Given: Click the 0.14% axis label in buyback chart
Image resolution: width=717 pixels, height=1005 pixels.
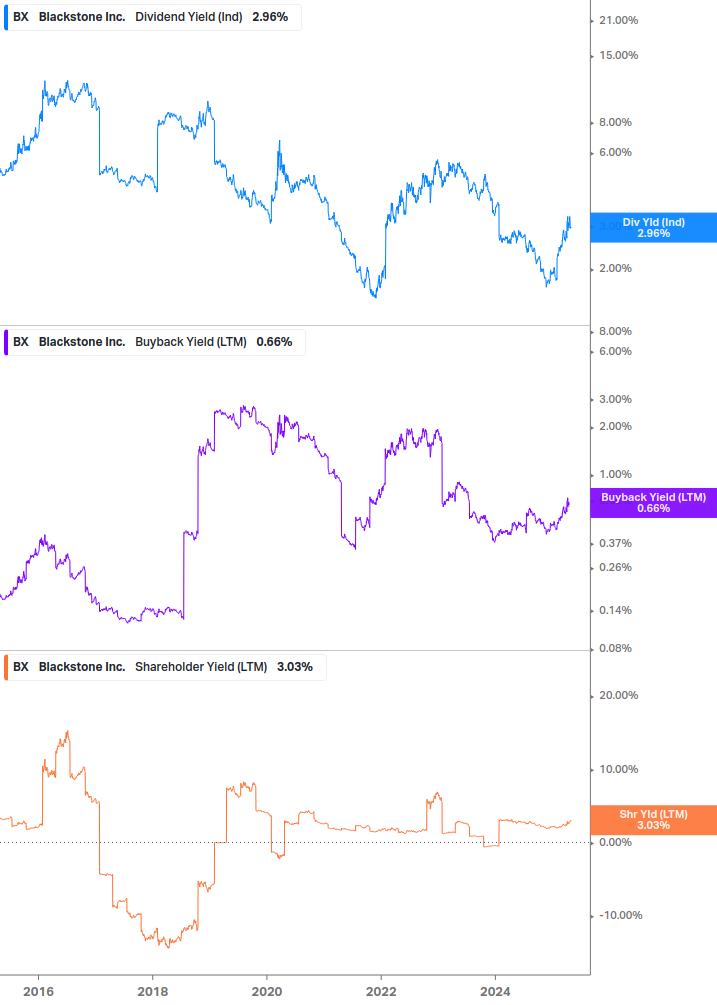Looking at the screenshot, I should point(615,610).
